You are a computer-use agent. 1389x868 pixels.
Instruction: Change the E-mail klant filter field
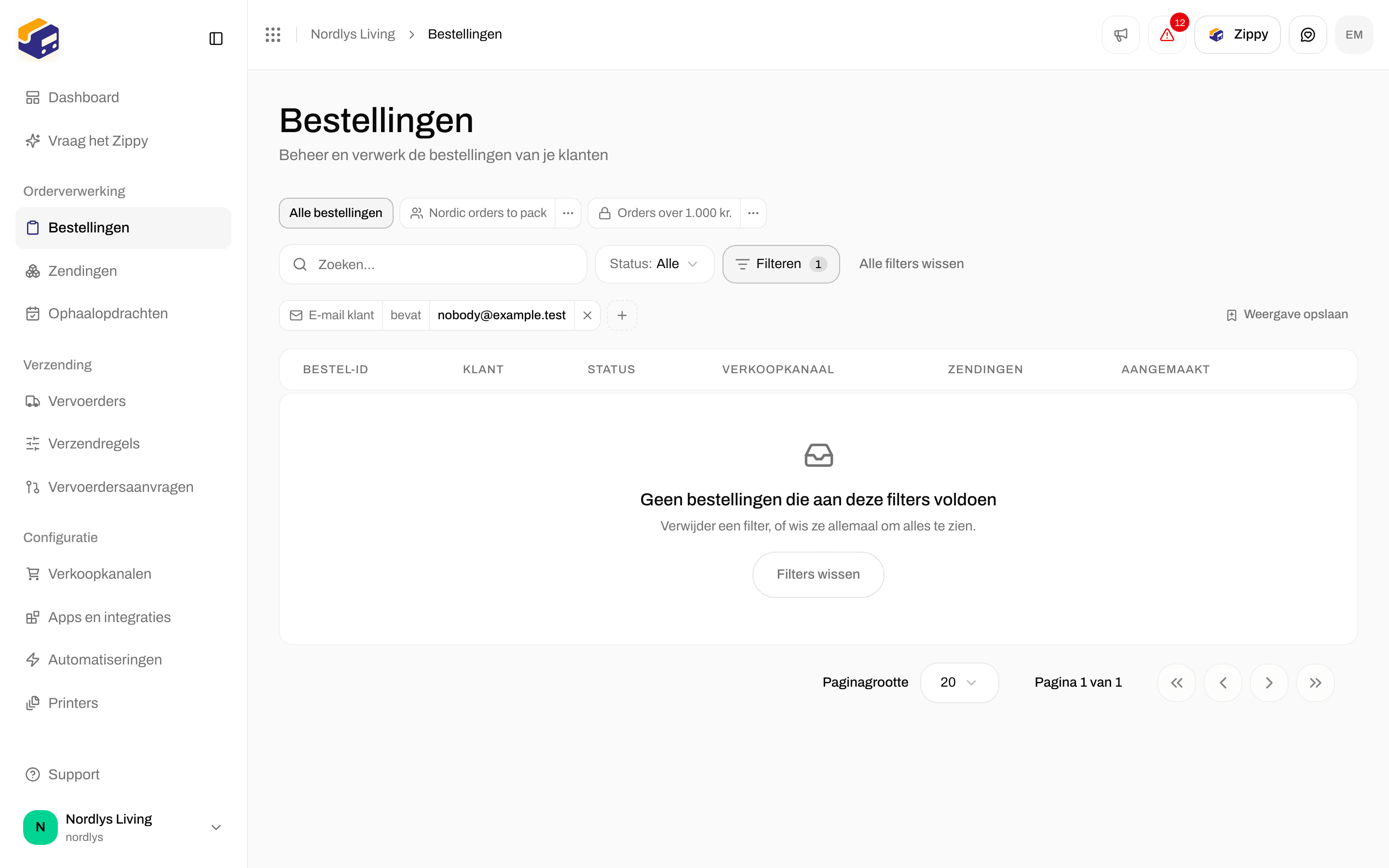point(331,315)
